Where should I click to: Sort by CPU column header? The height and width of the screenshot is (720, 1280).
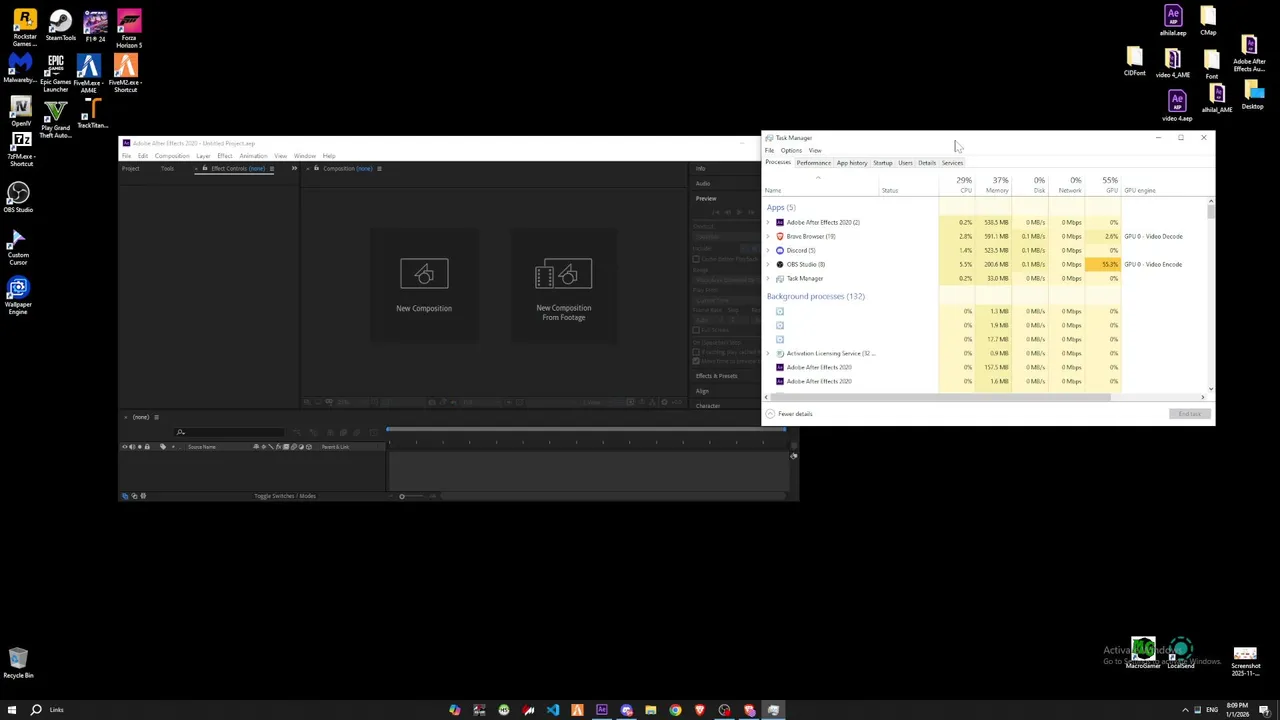point(959,185)
